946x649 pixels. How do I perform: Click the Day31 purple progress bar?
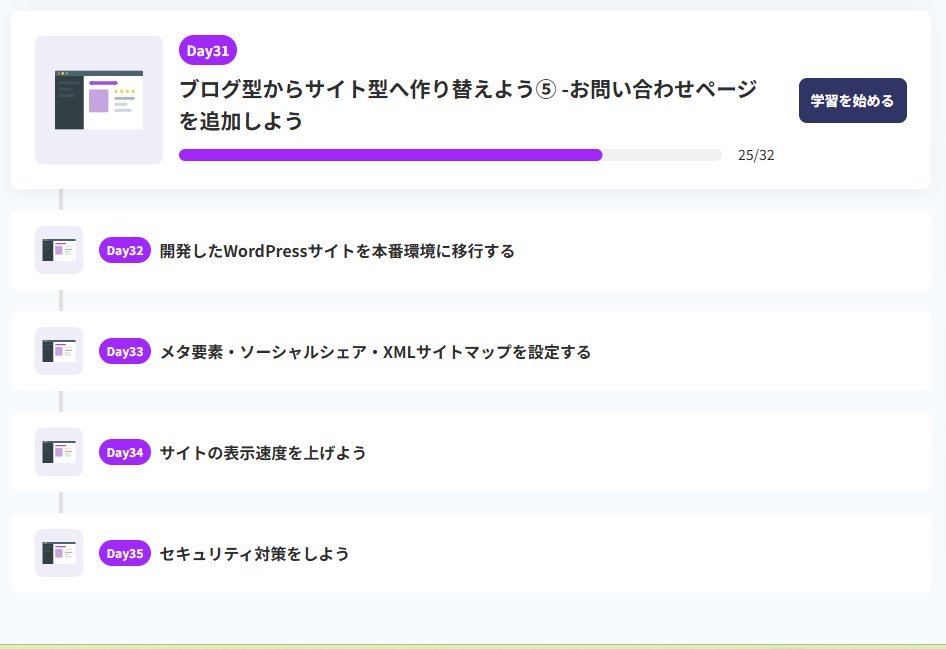pyautogui.click(x=450, y=155)
